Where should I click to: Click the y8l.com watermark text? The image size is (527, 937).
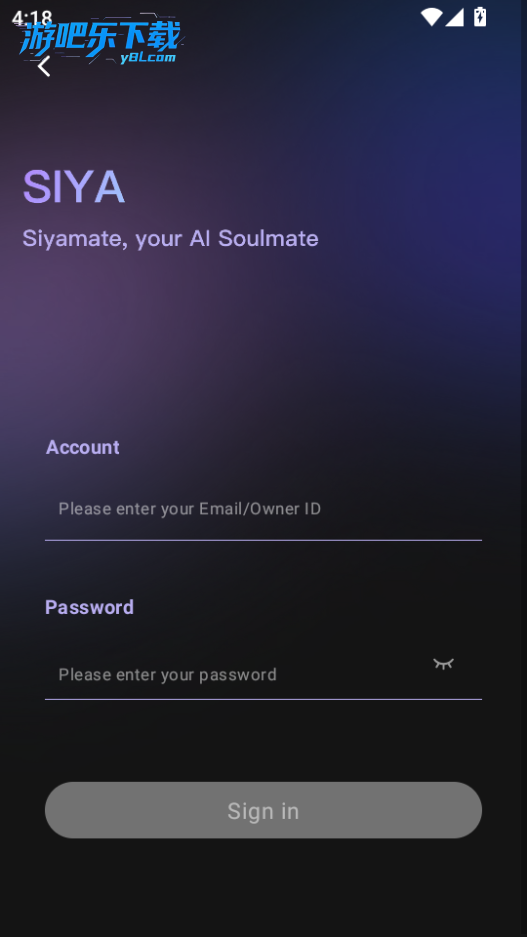coord(148,57)
